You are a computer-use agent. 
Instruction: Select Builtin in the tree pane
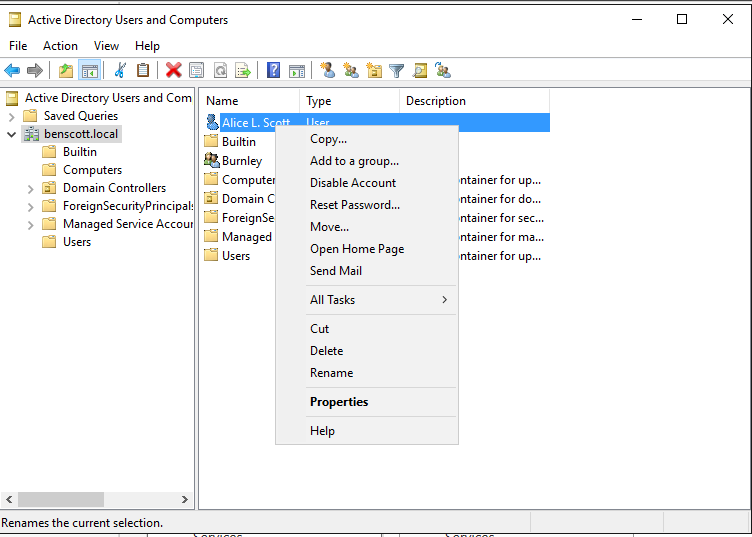(80, 152)
